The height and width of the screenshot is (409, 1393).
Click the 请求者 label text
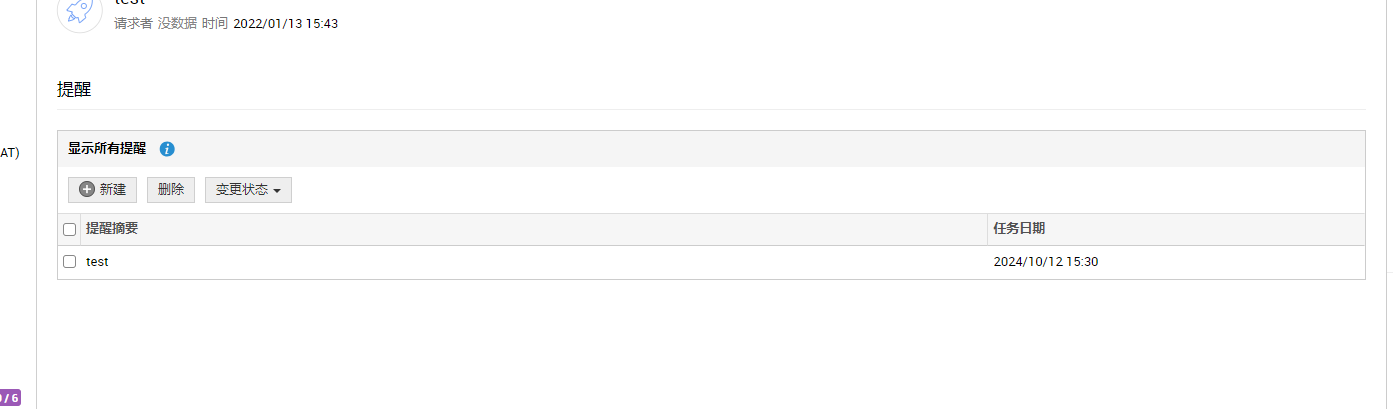[x=133, y=23]
